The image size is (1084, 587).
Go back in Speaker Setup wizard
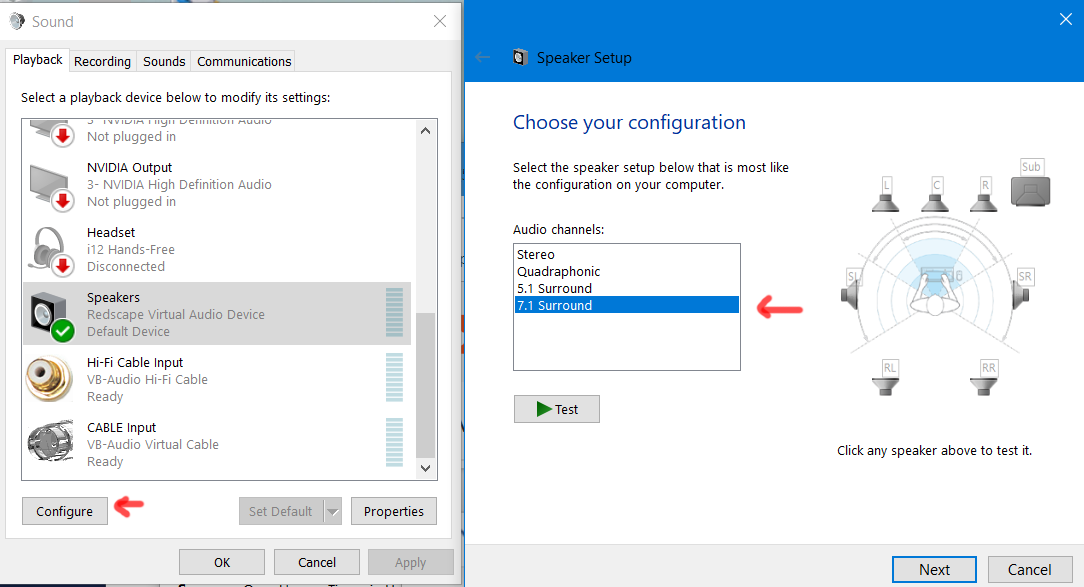[x=483, y=57]
